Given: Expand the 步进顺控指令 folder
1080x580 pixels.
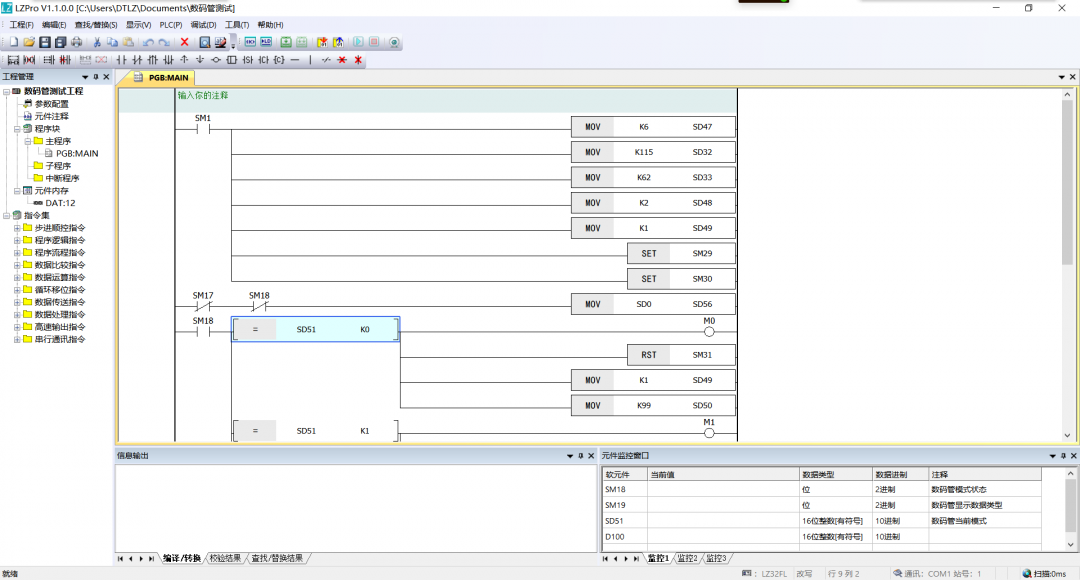Looking at the screenshot, I should point(17,228).
